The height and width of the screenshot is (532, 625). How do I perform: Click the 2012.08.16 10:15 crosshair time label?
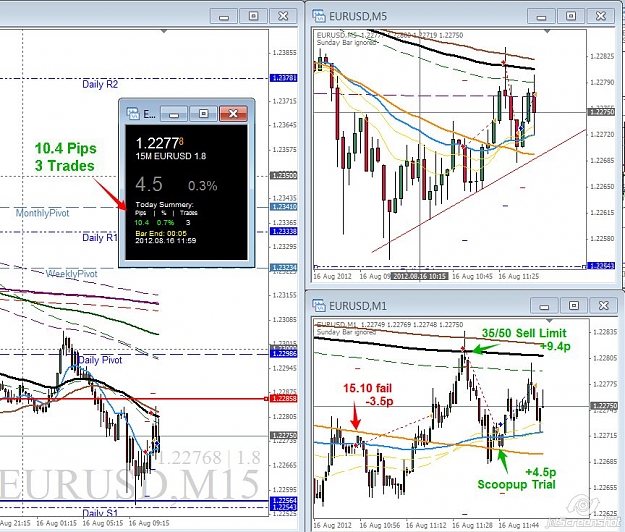[x=419, y=276]
